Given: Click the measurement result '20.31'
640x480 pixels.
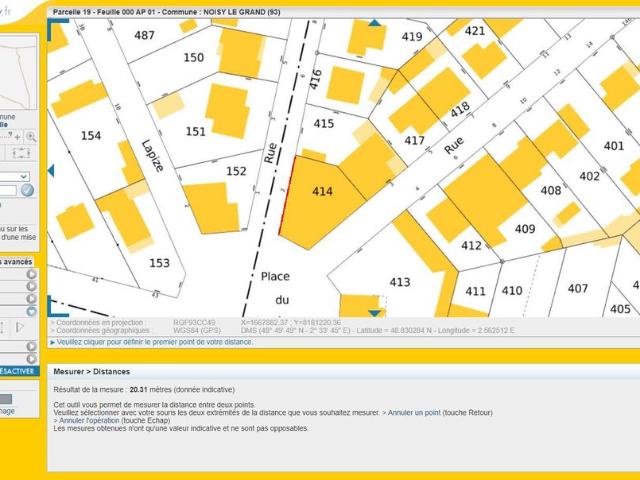Looking at the screenshot, I should click(138, 390).
